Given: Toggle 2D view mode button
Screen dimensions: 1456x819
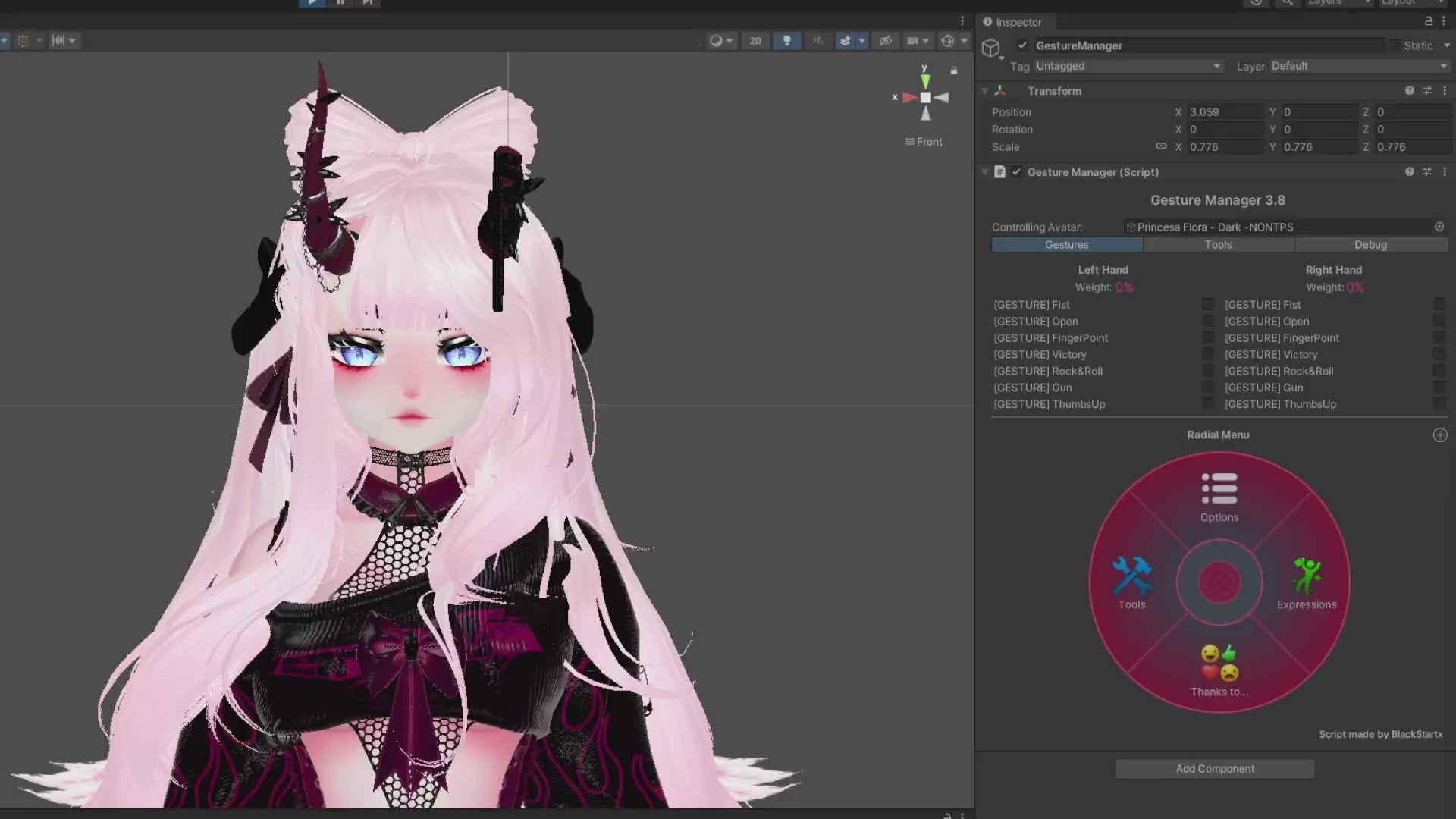Looking at the screenshot, I should click(755, 41).
